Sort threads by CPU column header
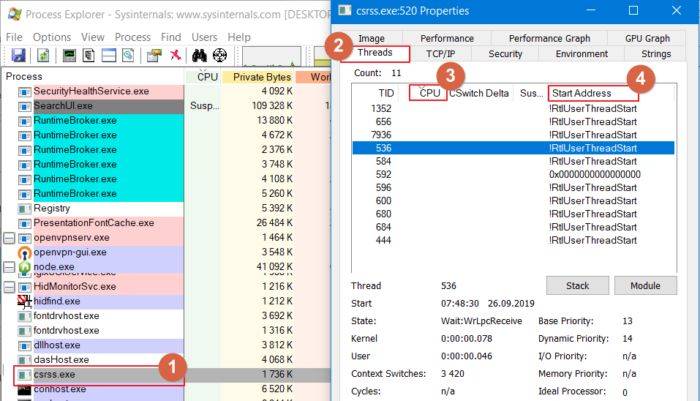 coord(428,93)
